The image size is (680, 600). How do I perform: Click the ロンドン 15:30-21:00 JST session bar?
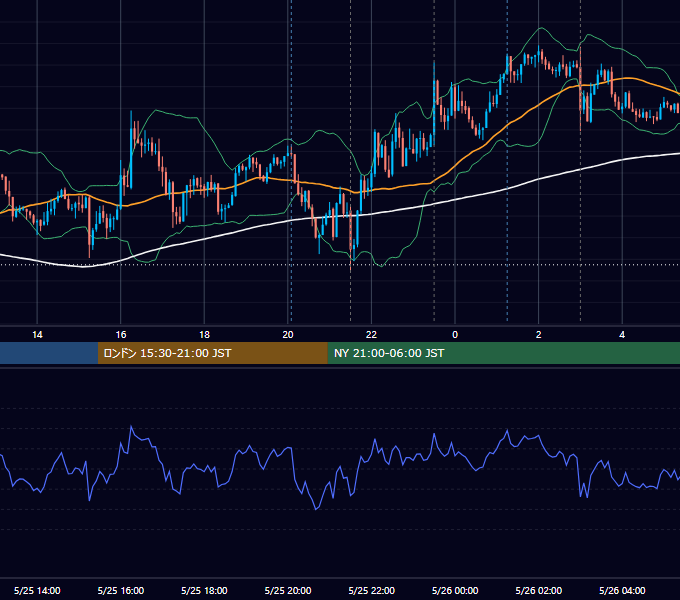[212, 353]
